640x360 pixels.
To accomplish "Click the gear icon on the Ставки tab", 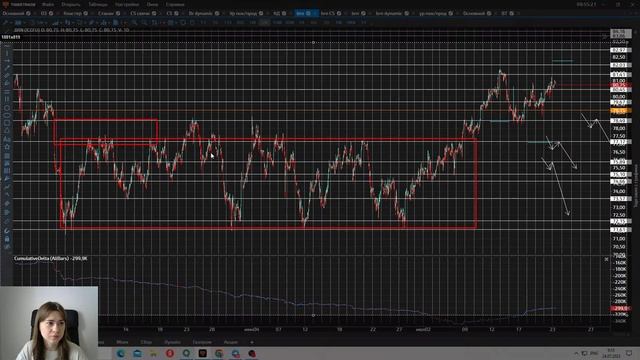I will pos(118,13).
